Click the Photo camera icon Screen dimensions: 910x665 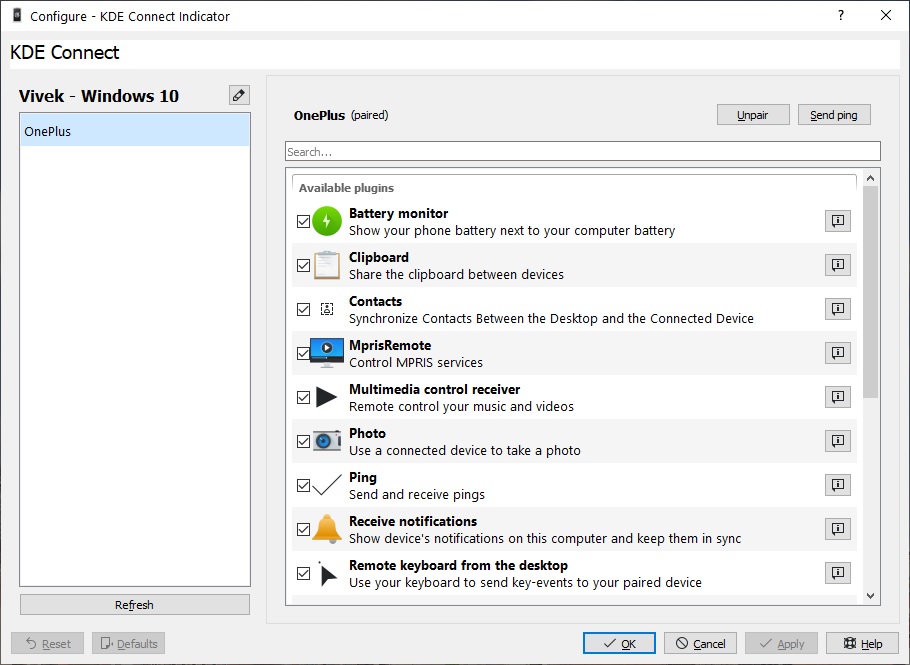[327, 441]
